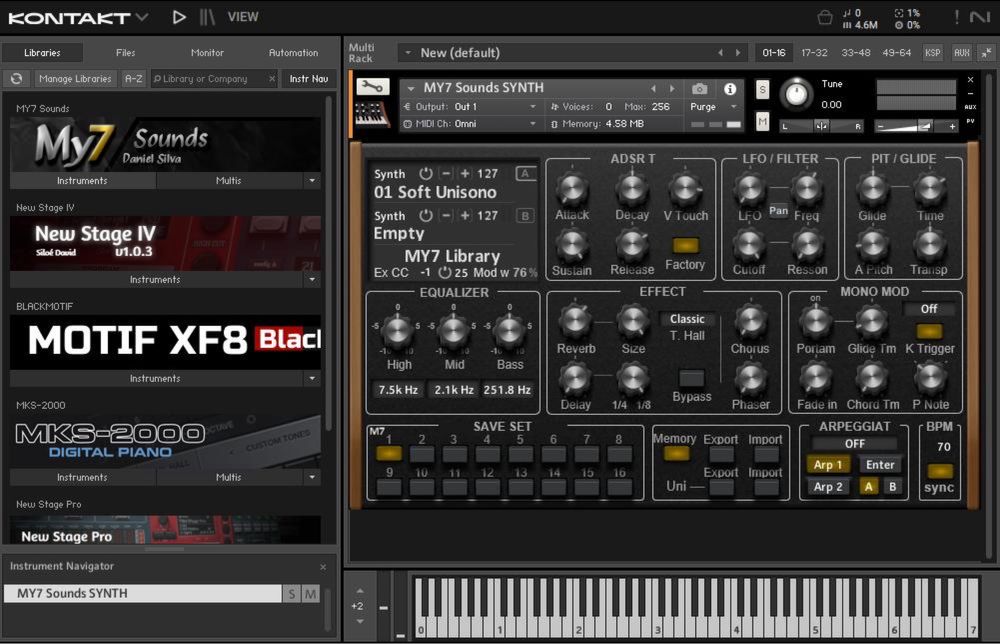
Task: Open the library browser view icon
Action: (x=207, y=17)
